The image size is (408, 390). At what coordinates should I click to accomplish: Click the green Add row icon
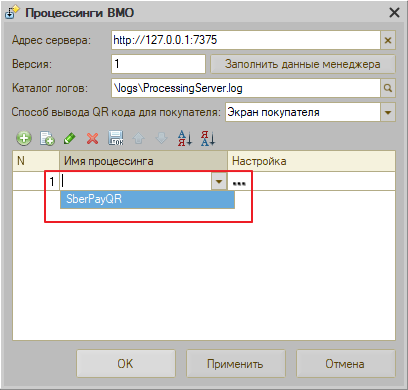(x=24, y=138)
